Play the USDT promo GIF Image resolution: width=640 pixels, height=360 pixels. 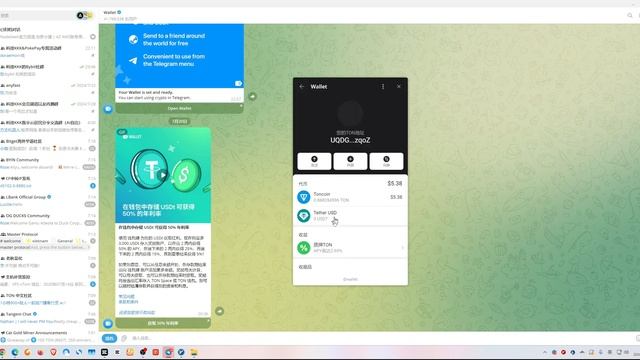[x=162, y=175]
